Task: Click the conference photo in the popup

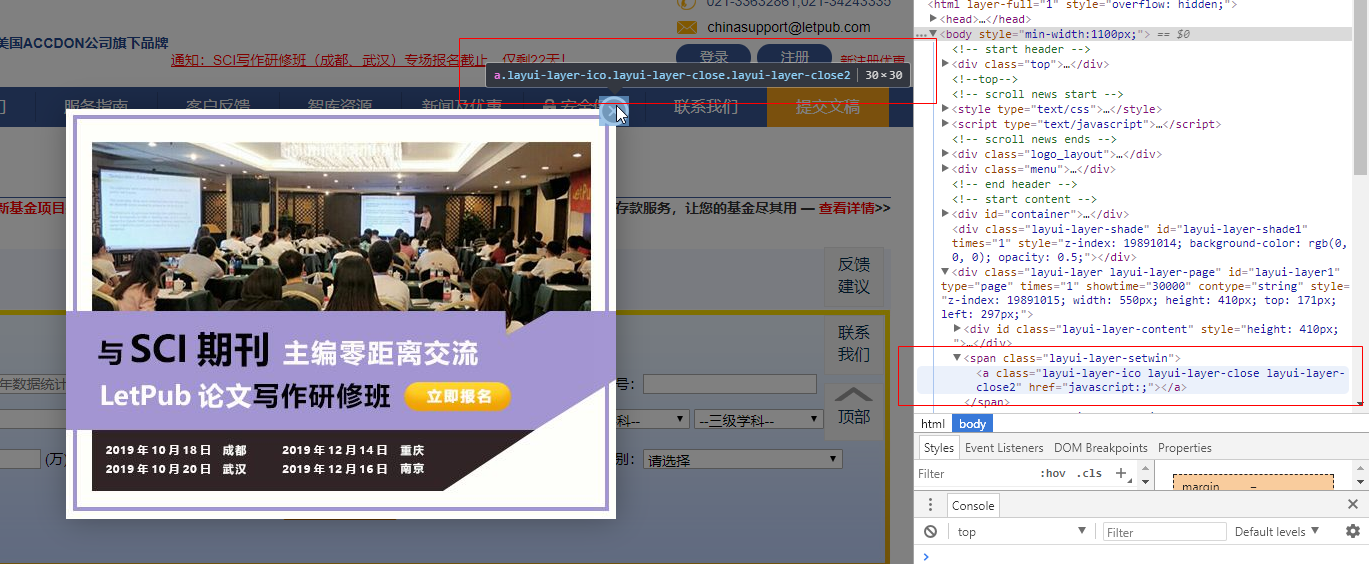Action: pyautogui.click(x=341, y=226)
